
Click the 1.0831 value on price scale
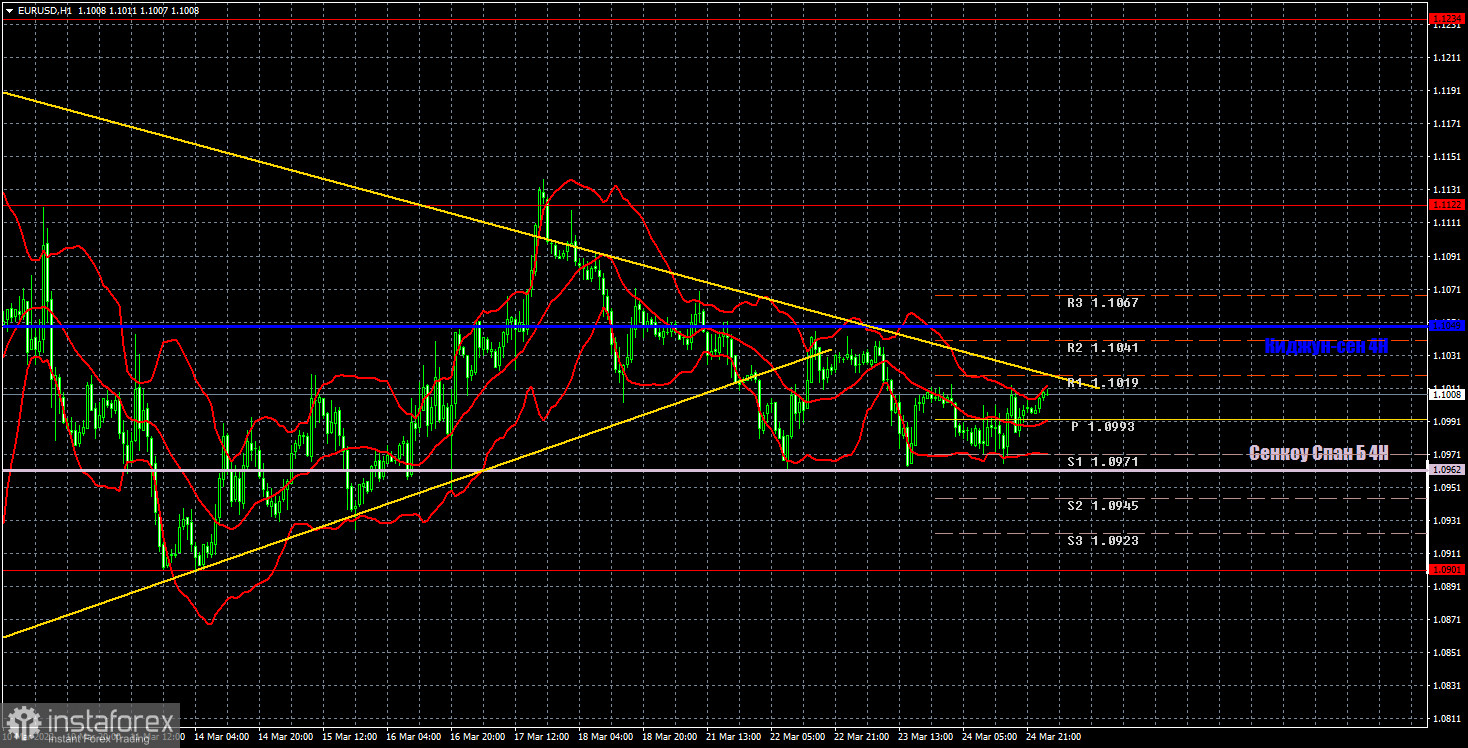click(x=1447, y=686)
